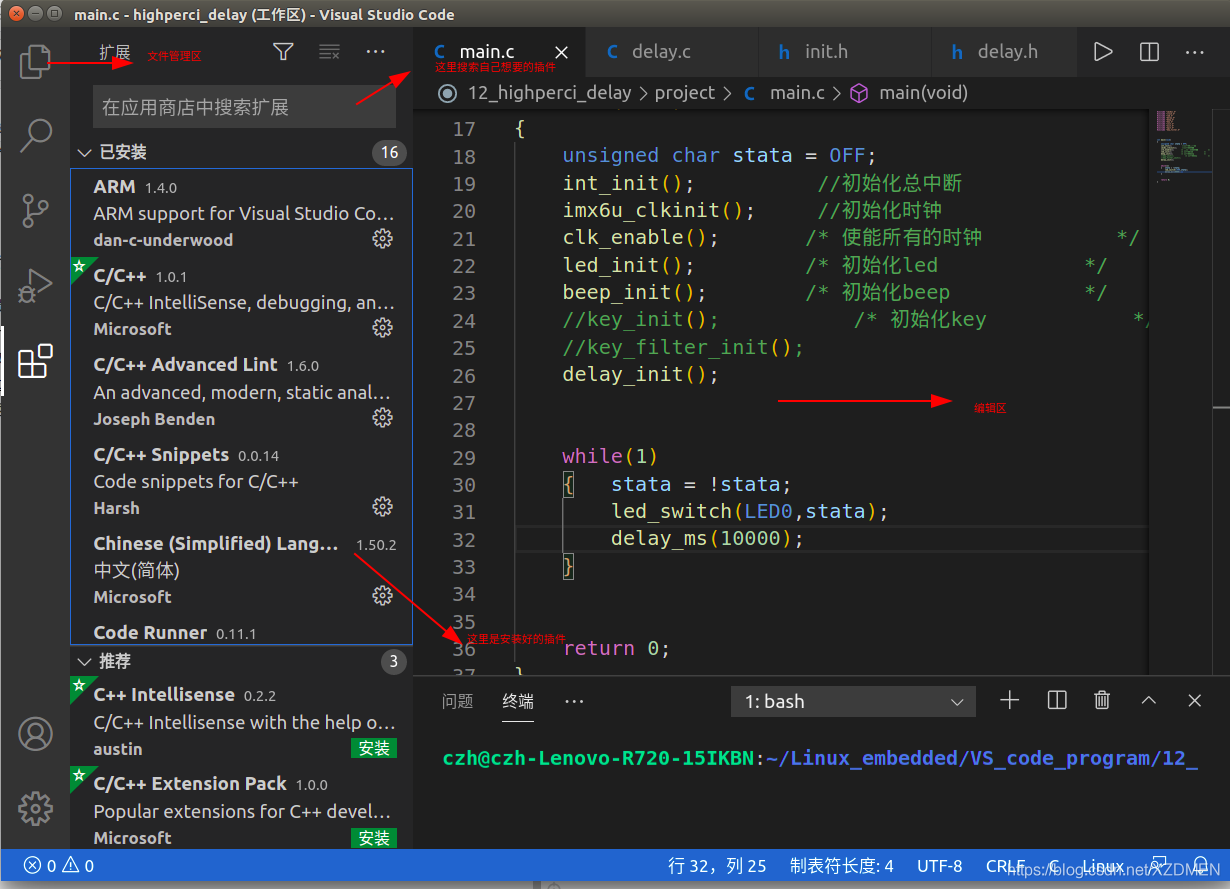Kill terminal with trash icon
This screenshot has height=889, width=1230.
coord(1102,701)
